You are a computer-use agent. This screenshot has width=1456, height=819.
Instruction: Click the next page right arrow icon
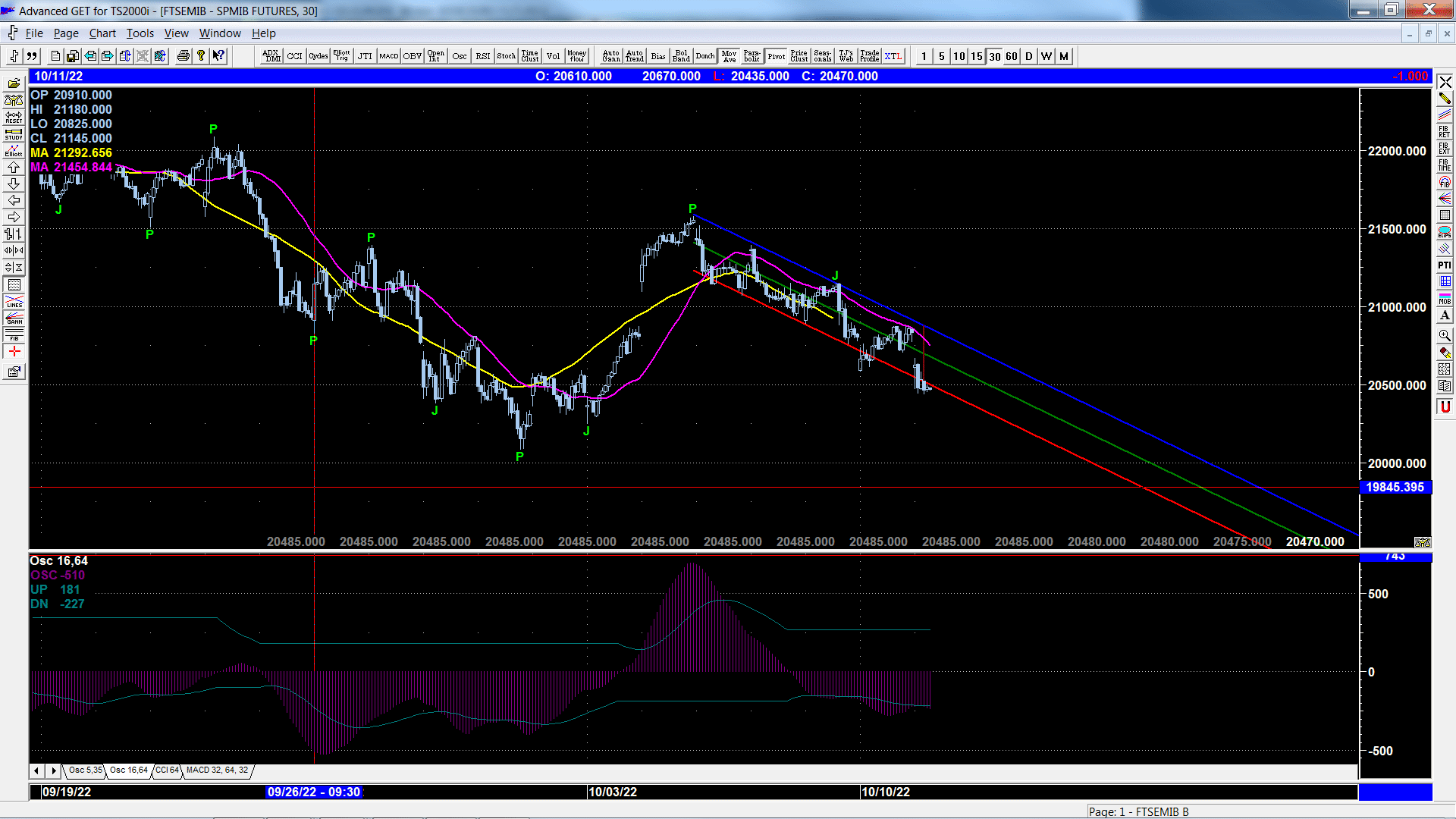[x=108, y=56]
